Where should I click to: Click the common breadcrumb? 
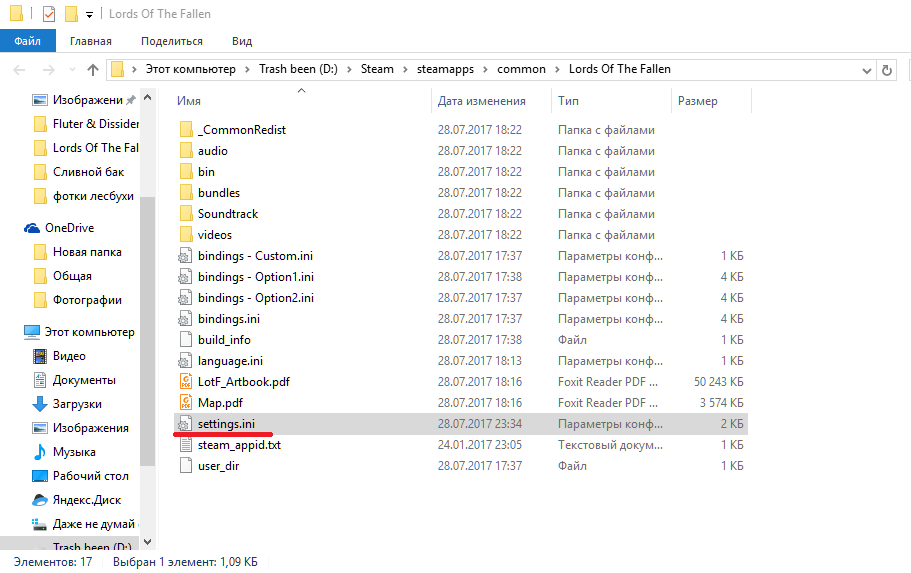click(521, 69)
